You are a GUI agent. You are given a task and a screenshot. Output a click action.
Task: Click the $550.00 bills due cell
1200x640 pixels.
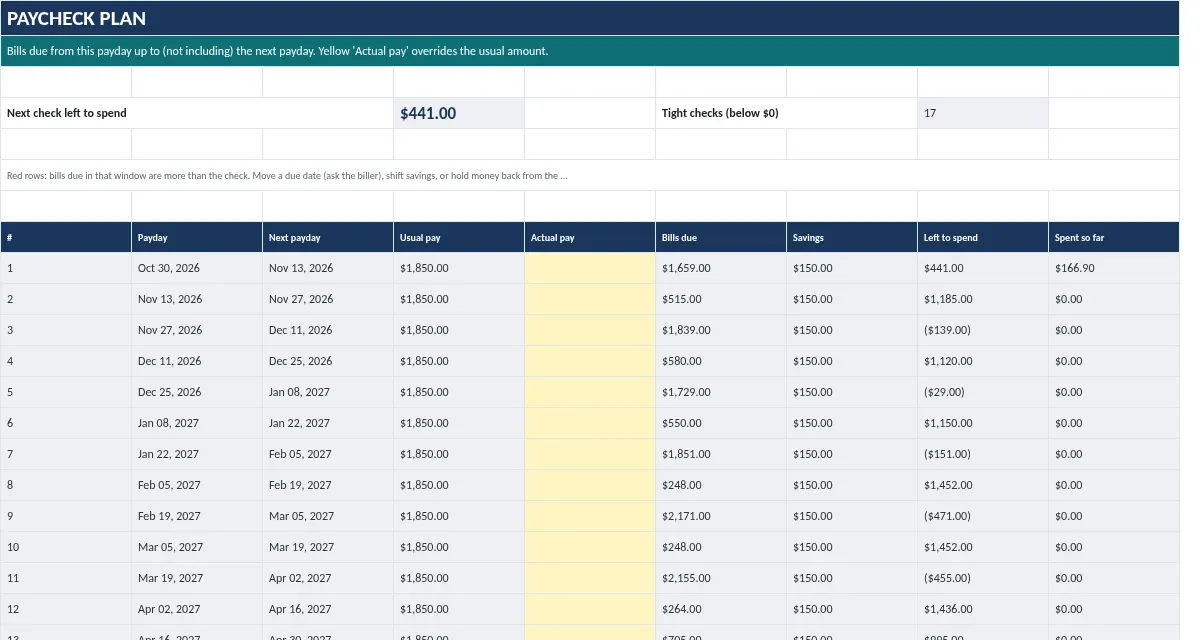(721, 423)
